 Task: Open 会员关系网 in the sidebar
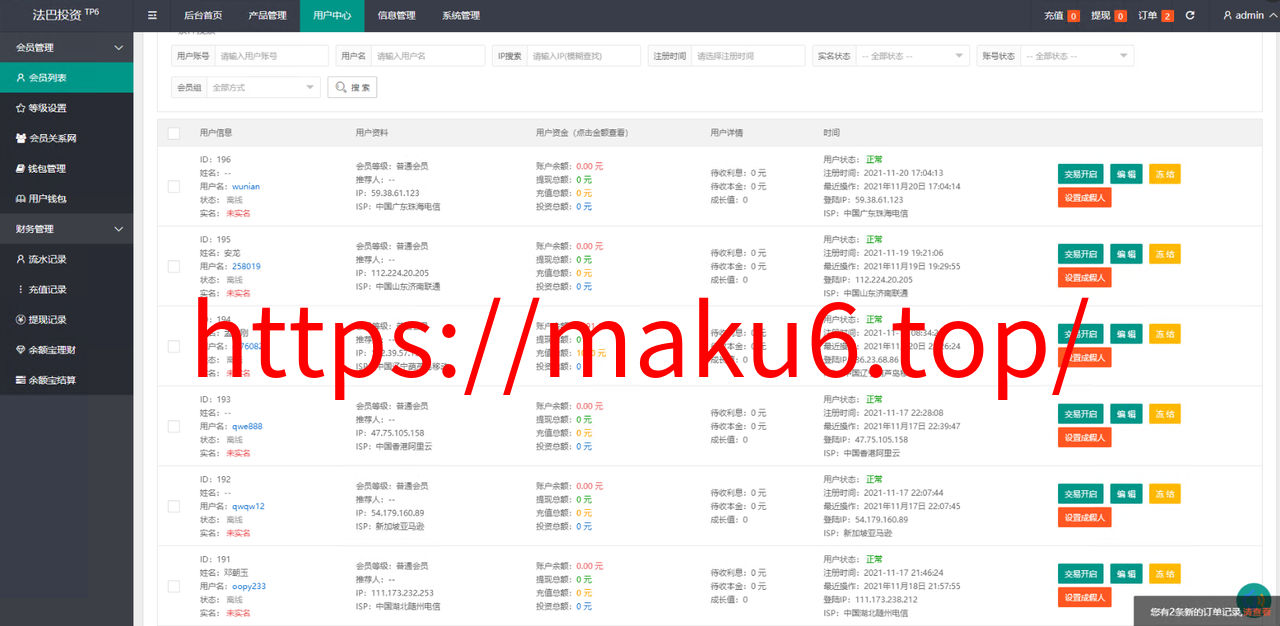[x=66, y=138]
